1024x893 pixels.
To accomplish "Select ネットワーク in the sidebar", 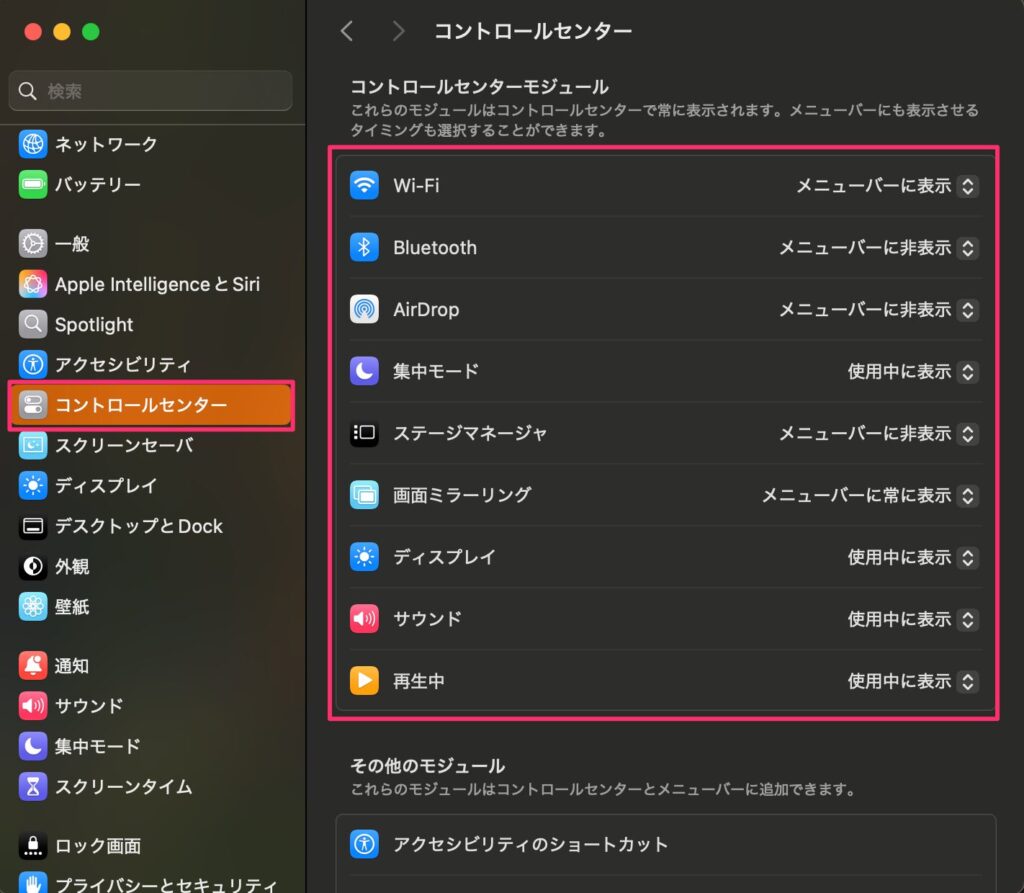I will click(x=105, y=144).
